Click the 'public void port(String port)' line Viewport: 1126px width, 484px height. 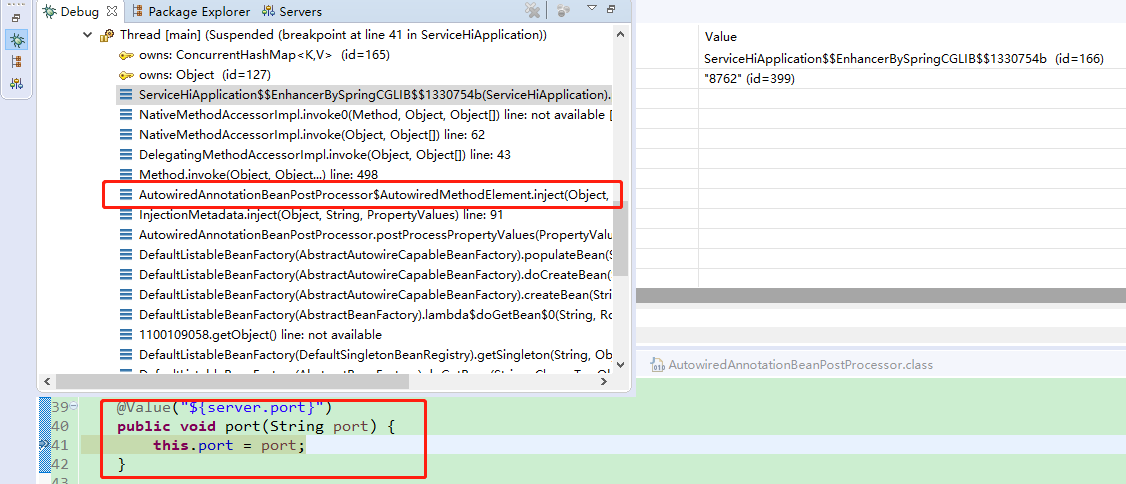[x=256, y=427]
